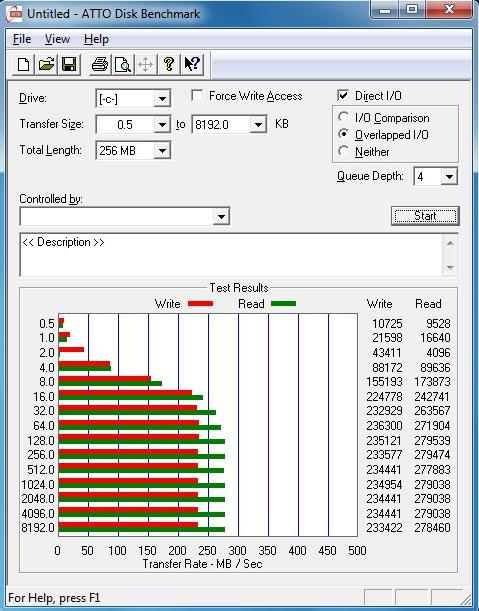Click the read value 4096
Image resolution: width=479 pixels, height=611 pixels.
438,353
